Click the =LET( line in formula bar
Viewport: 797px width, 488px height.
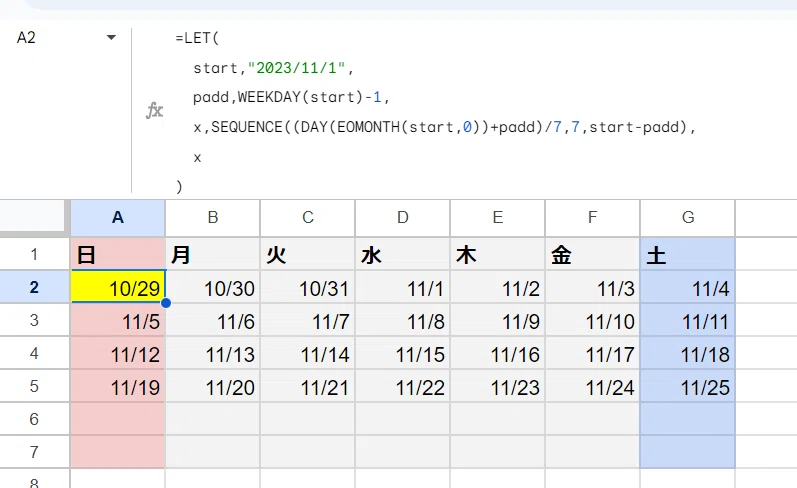point(197,38)
